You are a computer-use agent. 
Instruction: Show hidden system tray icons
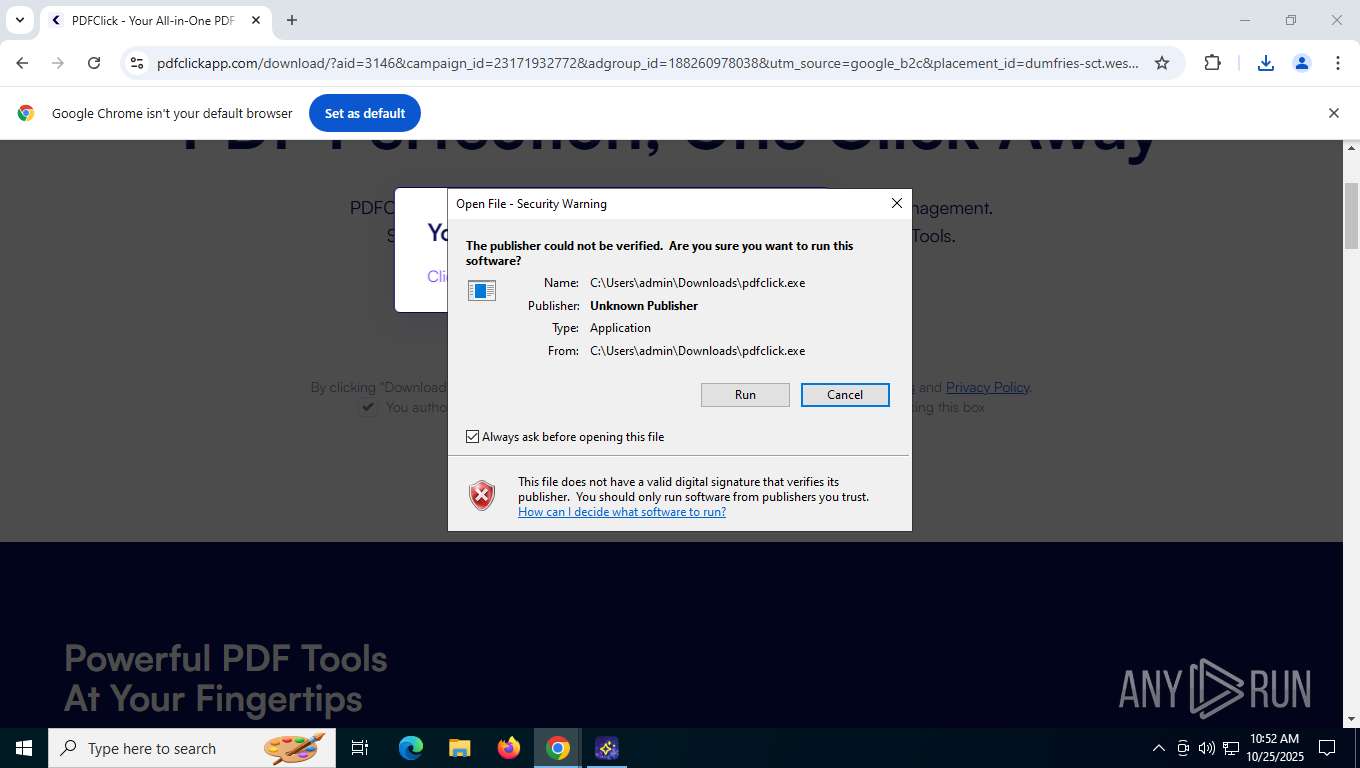(1159, 748)
